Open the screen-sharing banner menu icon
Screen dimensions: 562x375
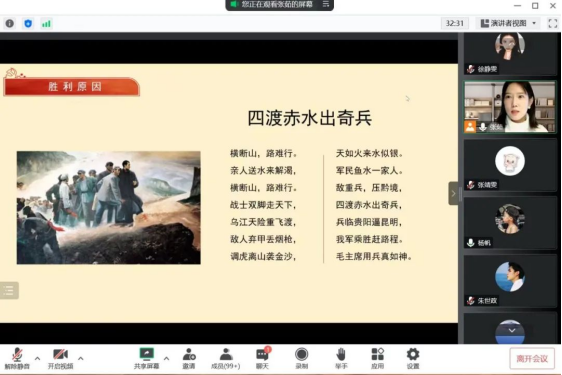point(326,4)
